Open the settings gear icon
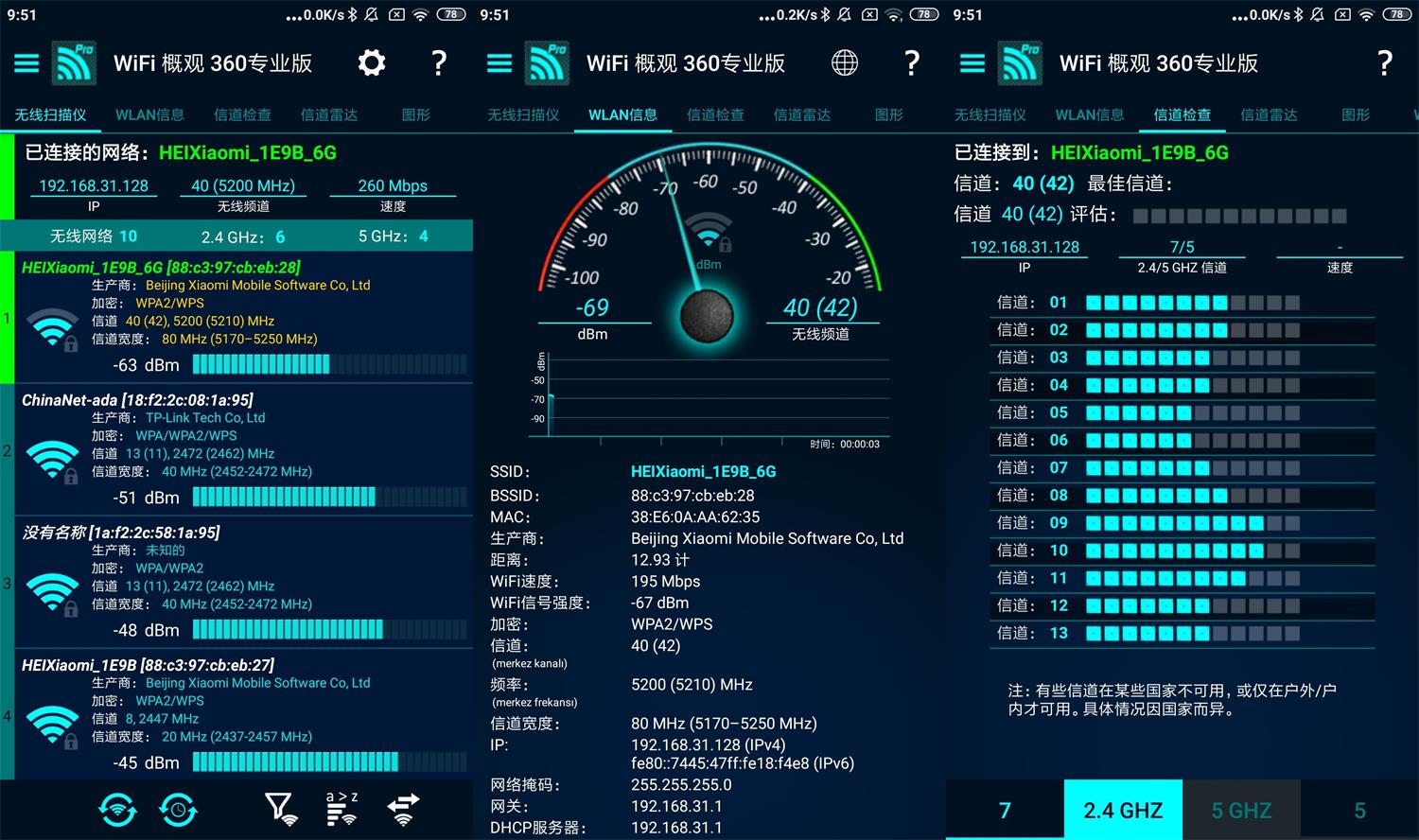The image size is (1419, 840). point(371,62)
